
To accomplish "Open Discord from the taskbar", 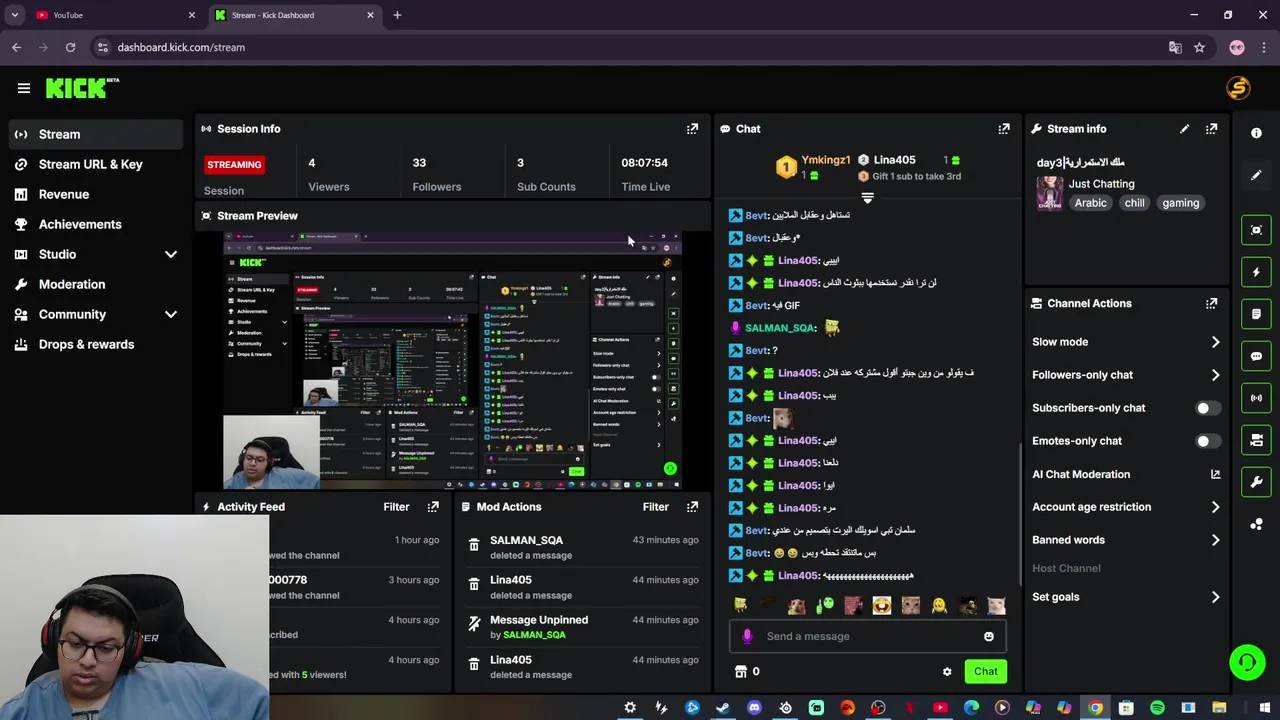I will tap(754, 708).
